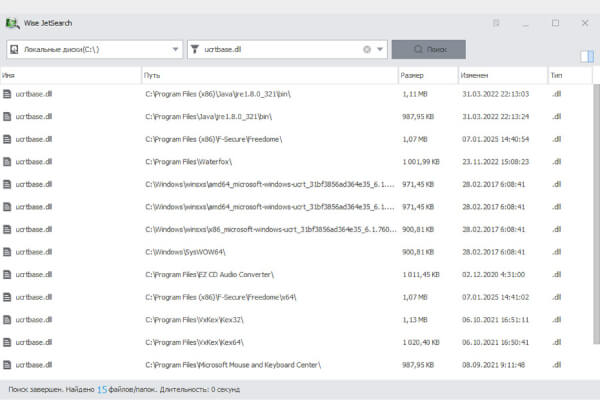Expand the local disks C:\ dropdown
The height and width of the screenshot is (400, 600).
tap(175, 49)
